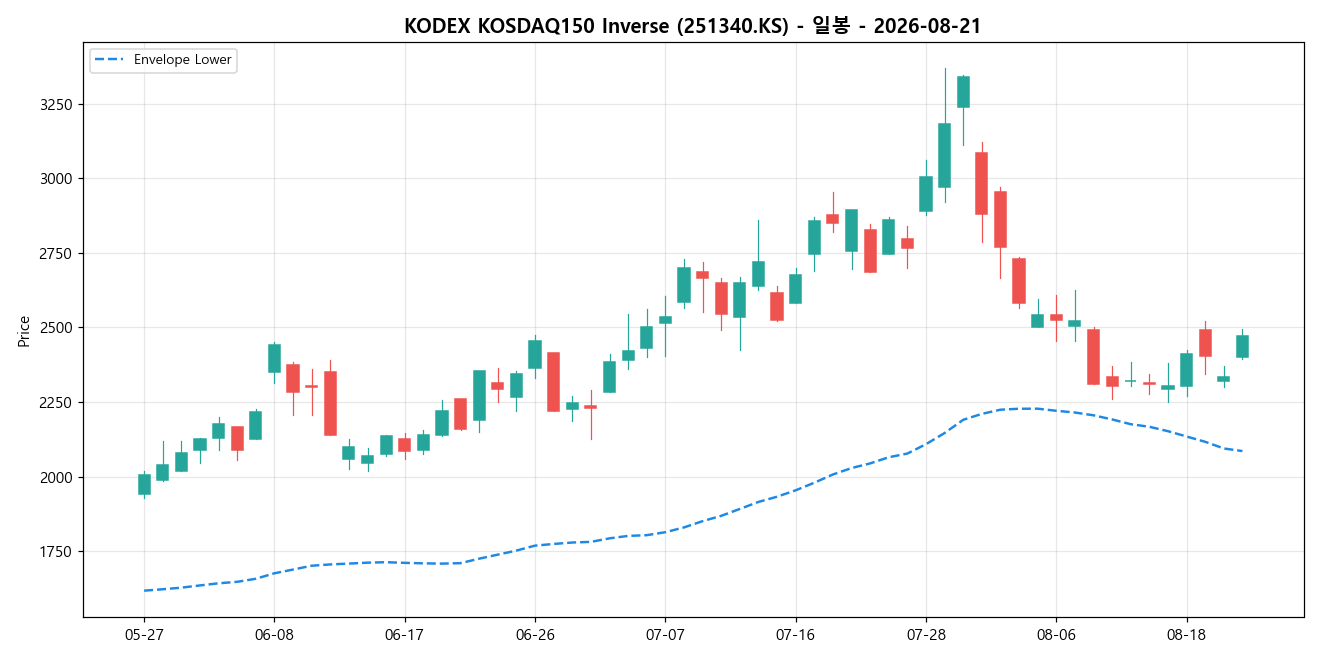Image resolution: width=1320 pixels, height=660 pixels.
Task: Click the green candle at 06-08
Action: coord(274,358)
